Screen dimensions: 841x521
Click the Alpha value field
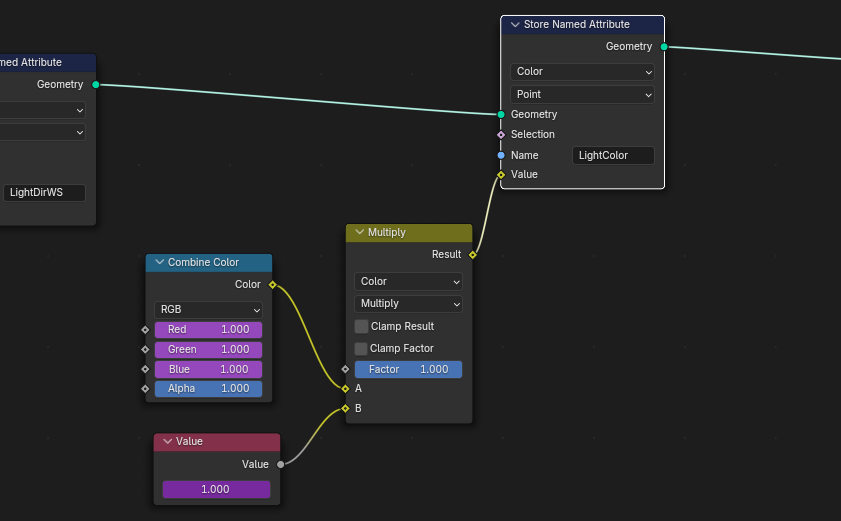(208, 389)
